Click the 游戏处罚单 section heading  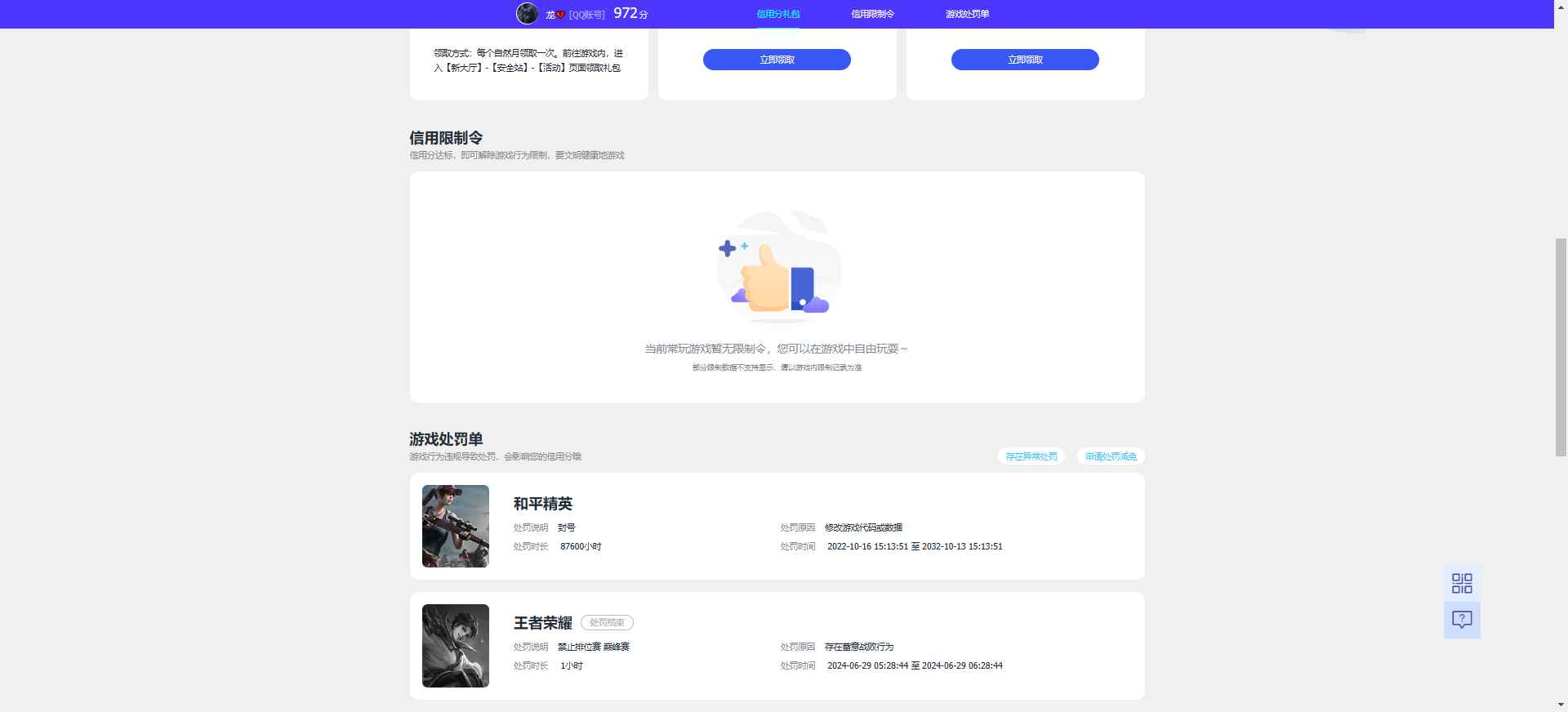(x=446, y=439)
